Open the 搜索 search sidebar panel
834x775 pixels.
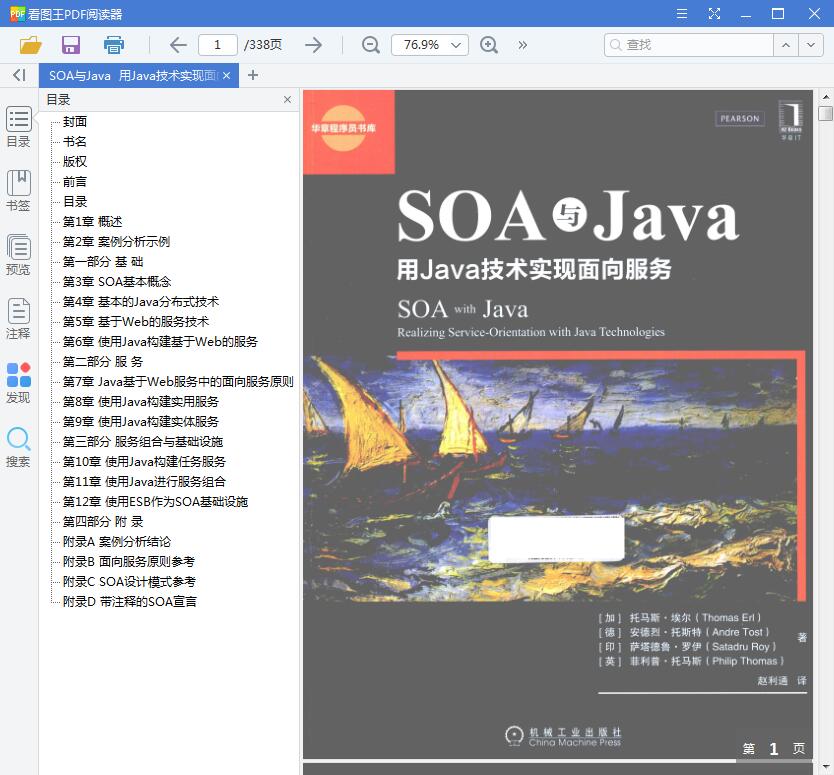click(19, 447)
